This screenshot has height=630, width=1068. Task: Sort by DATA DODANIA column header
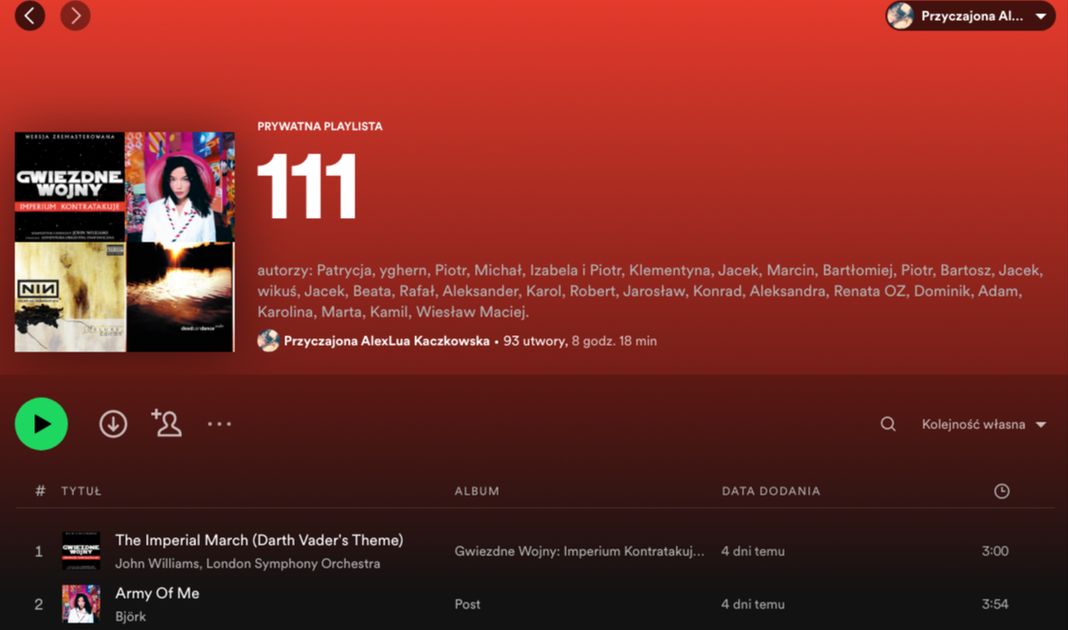click(770, 491)
